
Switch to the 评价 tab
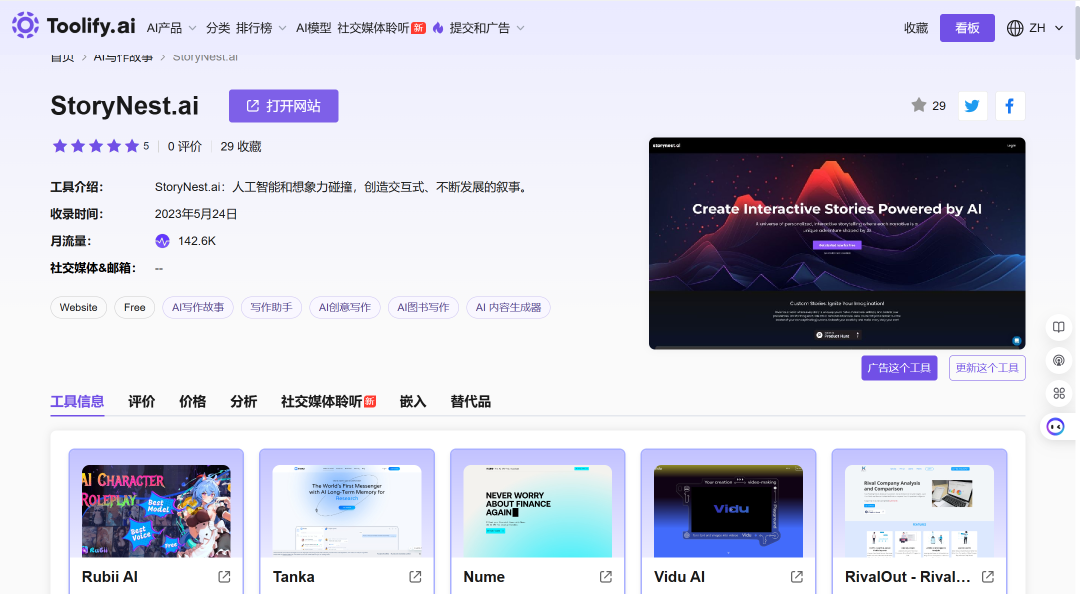(x=142, y=402)
